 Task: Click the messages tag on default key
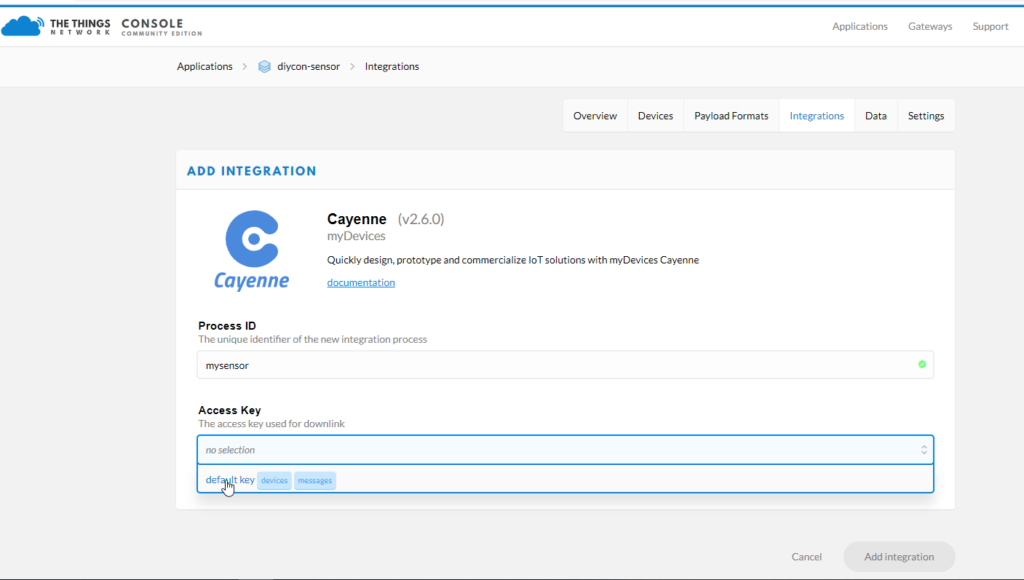tap(315, 480)
